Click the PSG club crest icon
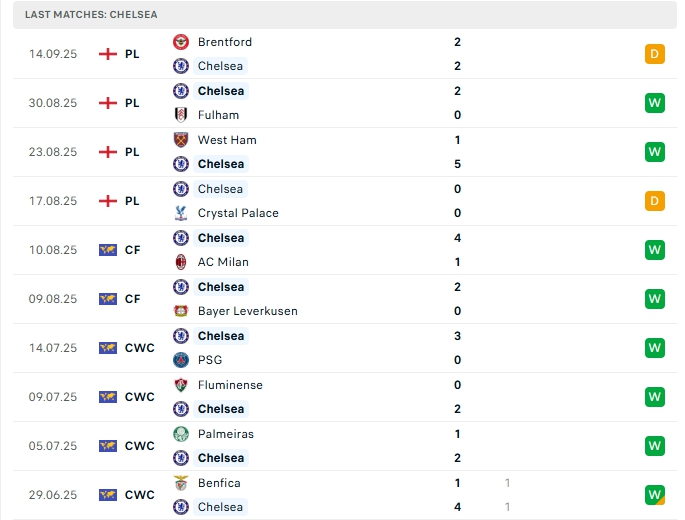Screen dimensions: 685x520 181,360
